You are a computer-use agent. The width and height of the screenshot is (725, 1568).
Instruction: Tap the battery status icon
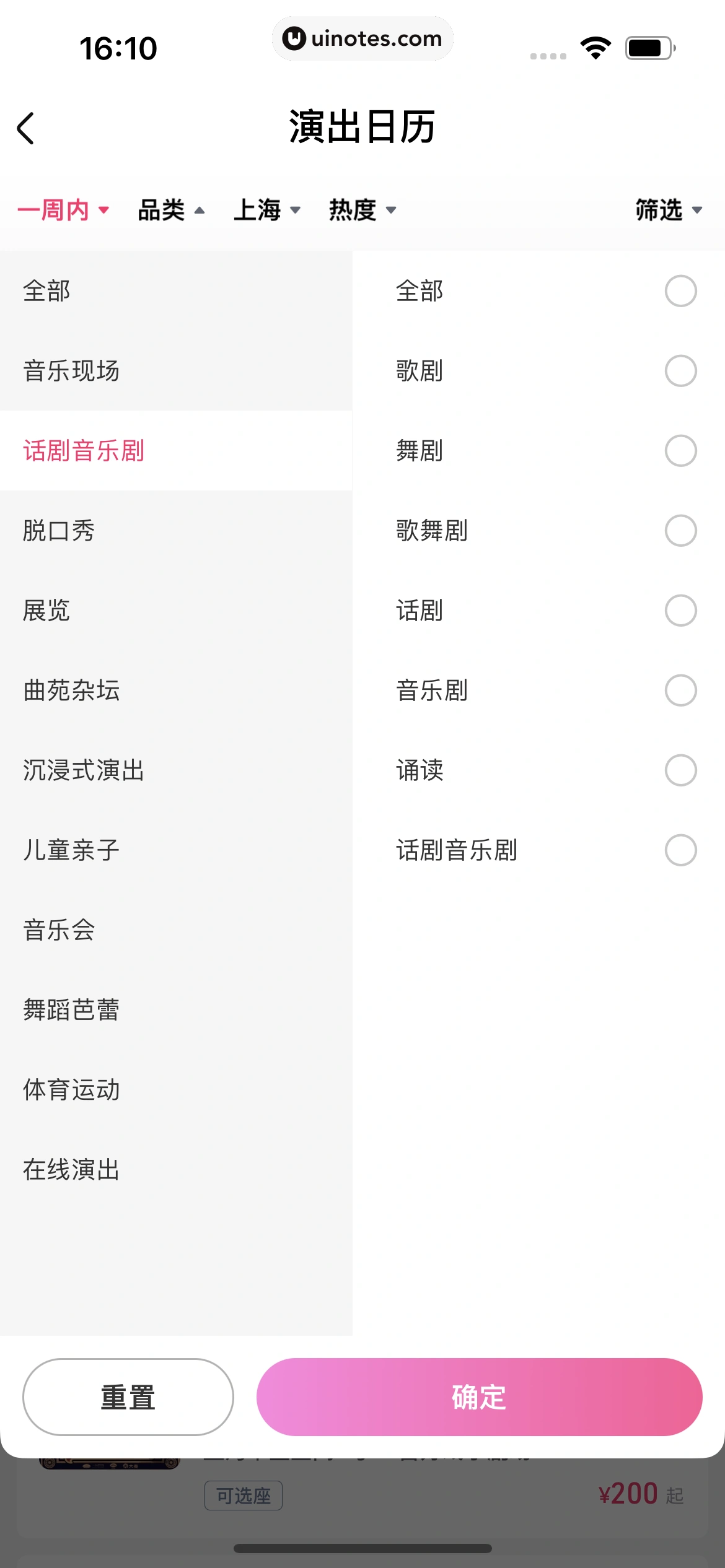(x=650, y=48)
